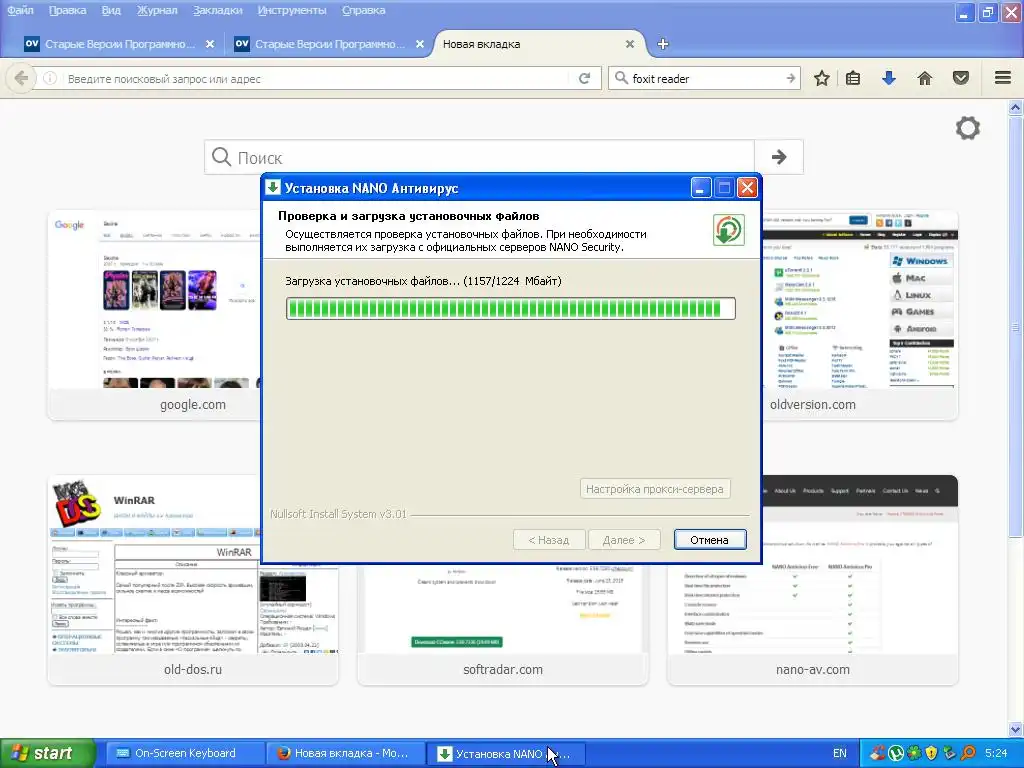1024x768 pixels.
Task: Click the Windows start button
Action: (x=48, y=753)
